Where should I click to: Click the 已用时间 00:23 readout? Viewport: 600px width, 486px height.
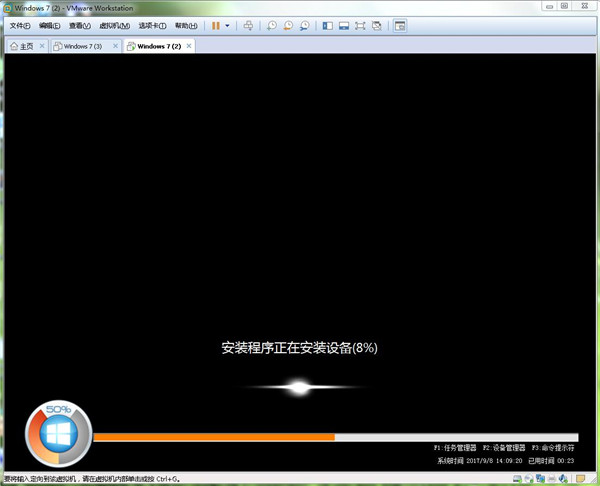click(x=551, y=461)
